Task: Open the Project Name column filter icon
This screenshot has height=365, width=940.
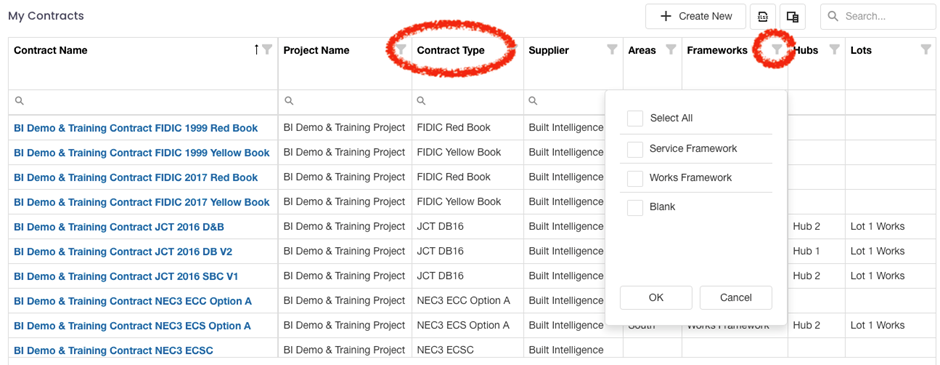Action: (401, 50)
